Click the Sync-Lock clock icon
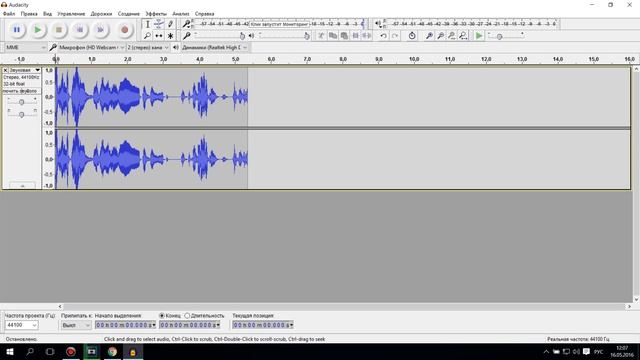This screenshot has width=640, height=360. 412,36
